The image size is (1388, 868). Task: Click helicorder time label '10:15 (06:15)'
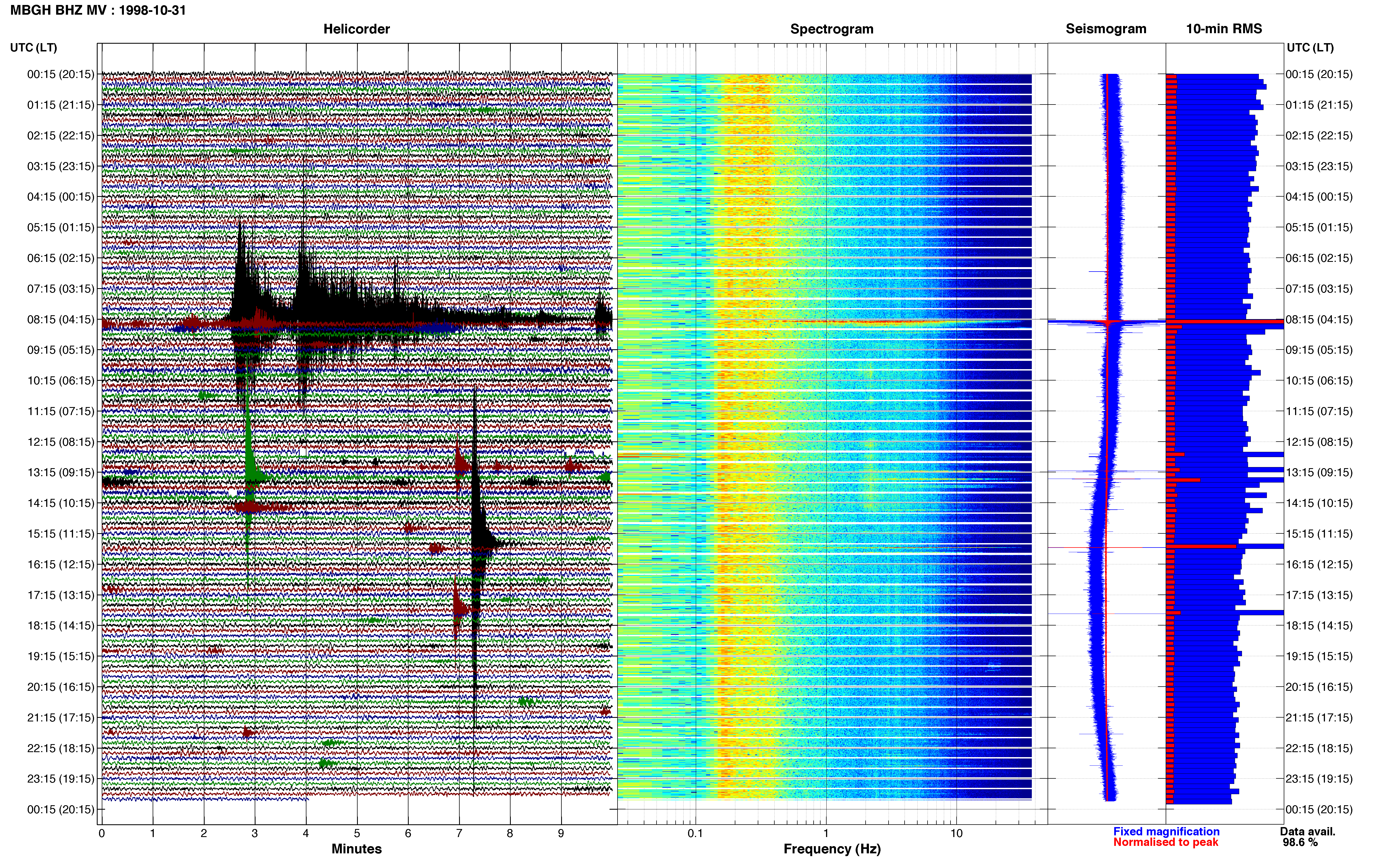pos(61,380)
